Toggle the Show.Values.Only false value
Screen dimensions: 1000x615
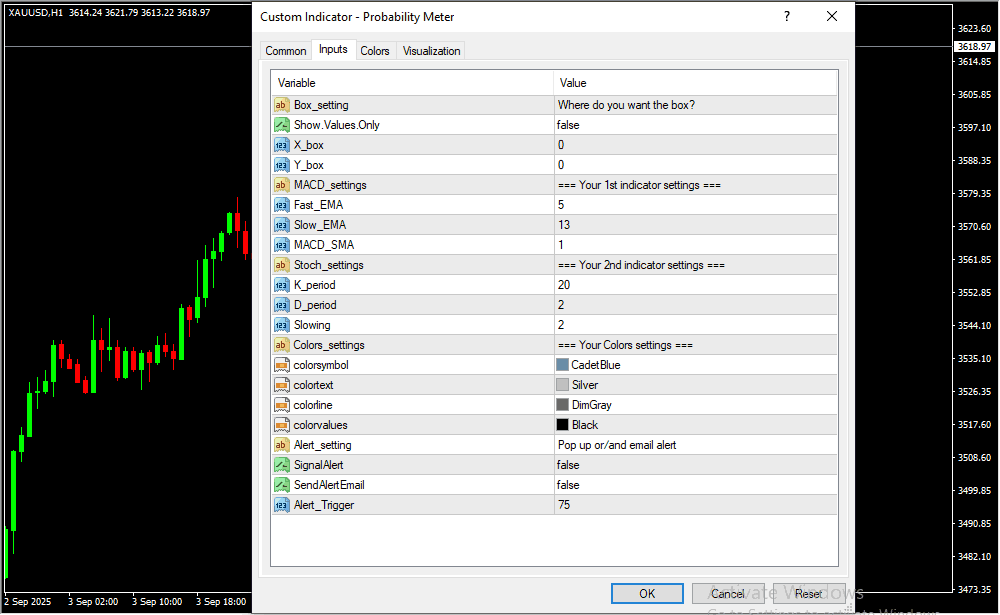click(695, 125)
